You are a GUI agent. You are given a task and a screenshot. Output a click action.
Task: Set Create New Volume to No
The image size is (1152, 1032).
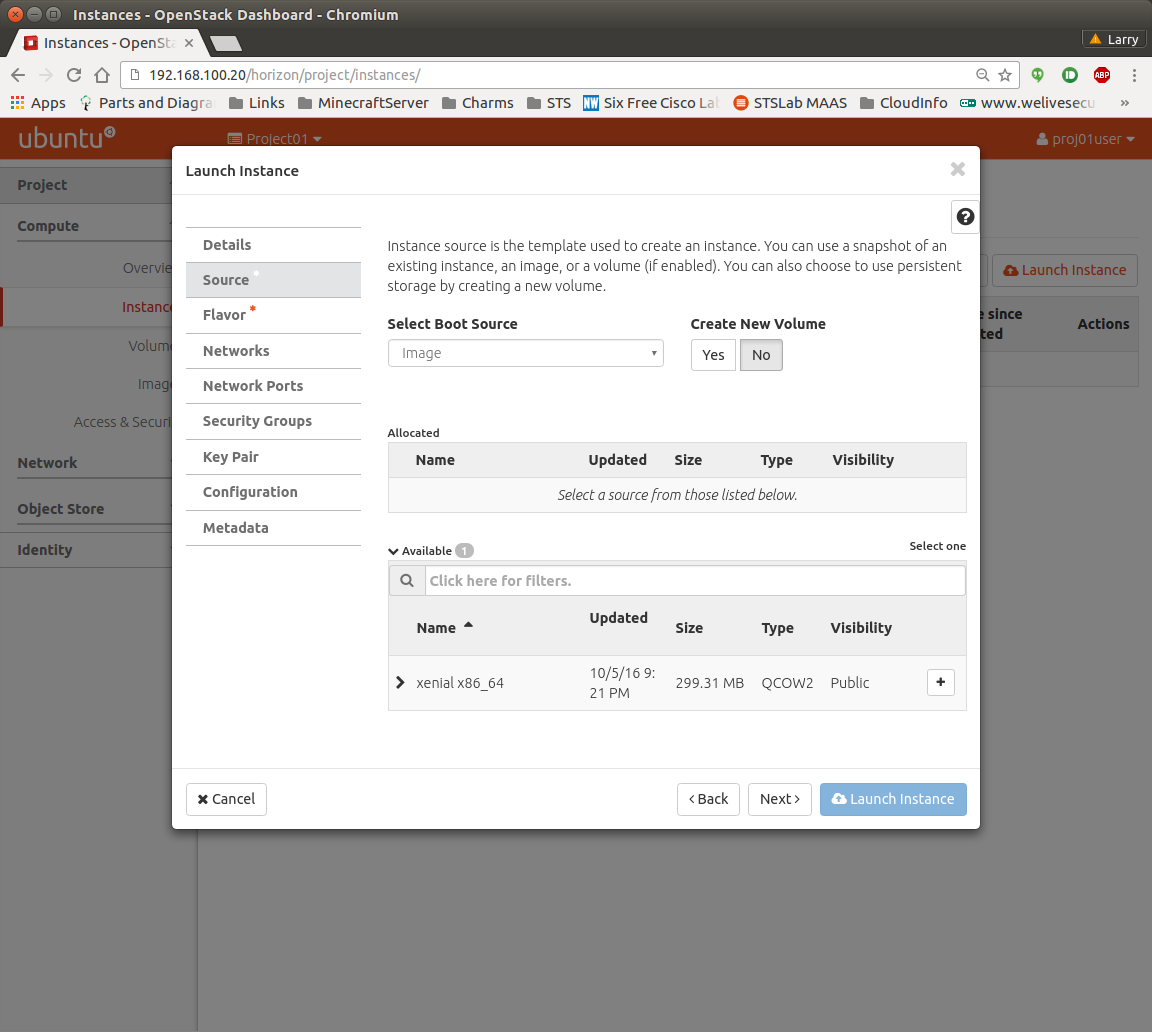click(761, 355)
